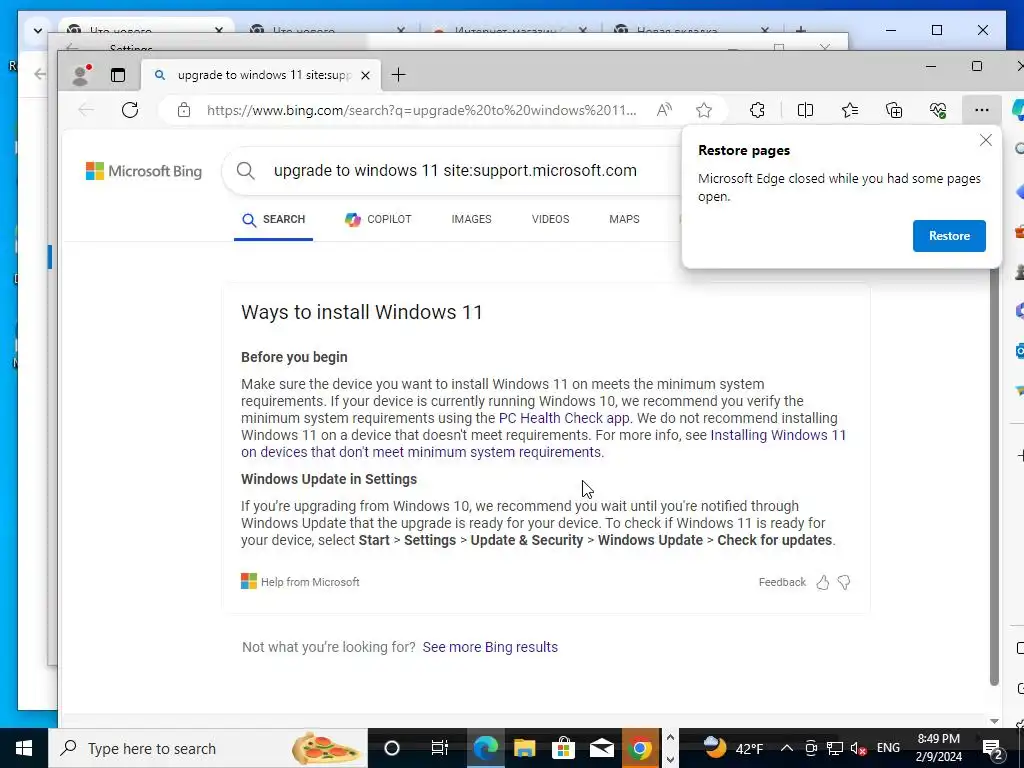The height and width of the screenshot is (768, 1024).
Task: Open ENG language input indicator
Action: (888, 748)
